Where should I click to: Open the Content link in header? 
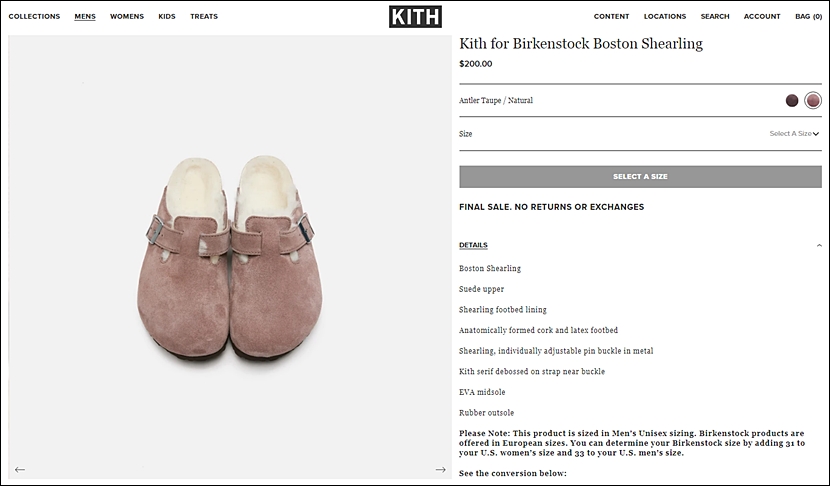pos(611,16)
